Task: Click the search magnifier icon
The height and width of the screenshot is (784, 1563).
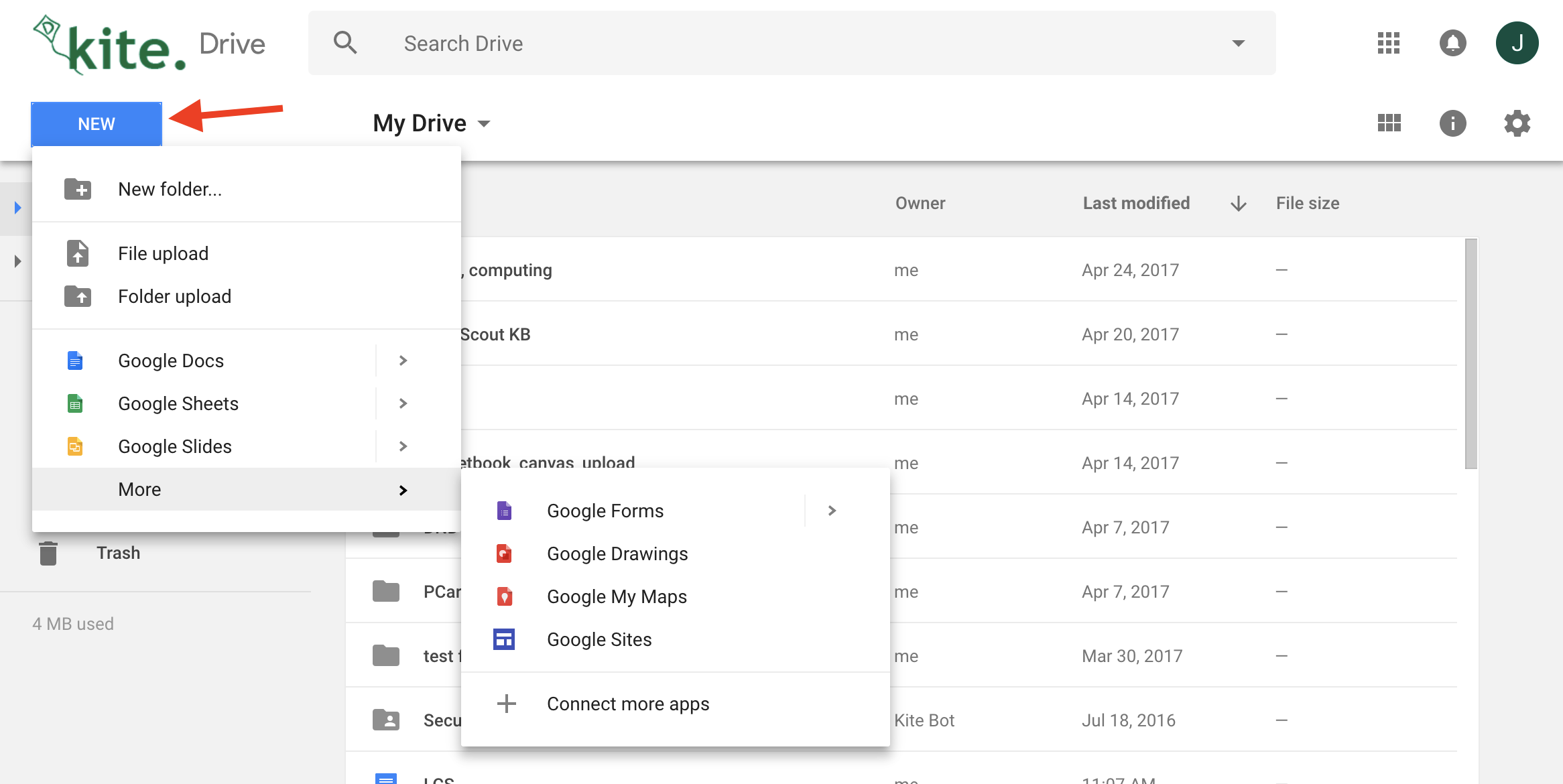Action: 345,43
